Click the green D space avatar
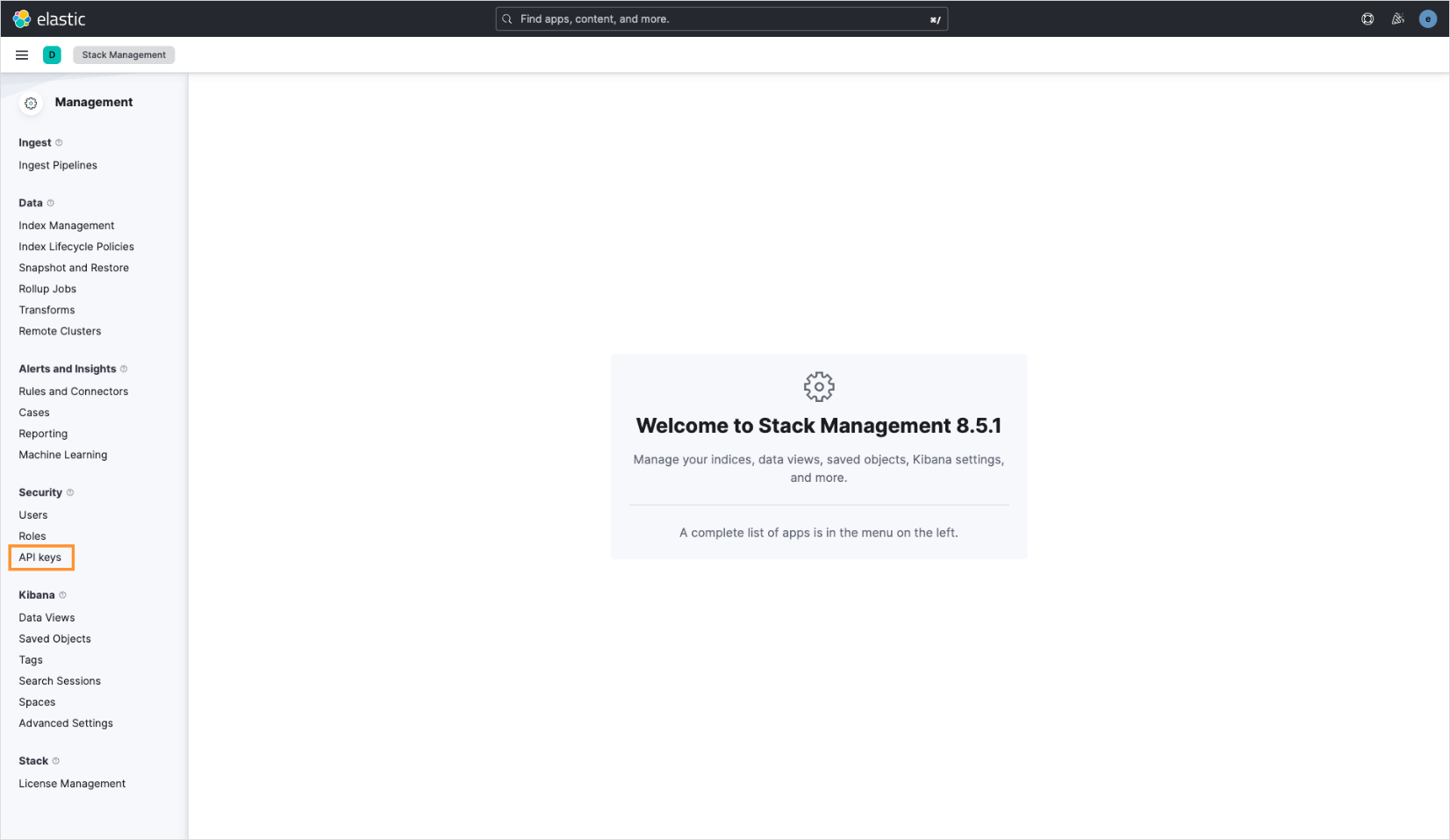The width and height of the screenshot is (1450, 840). point(52,55)
